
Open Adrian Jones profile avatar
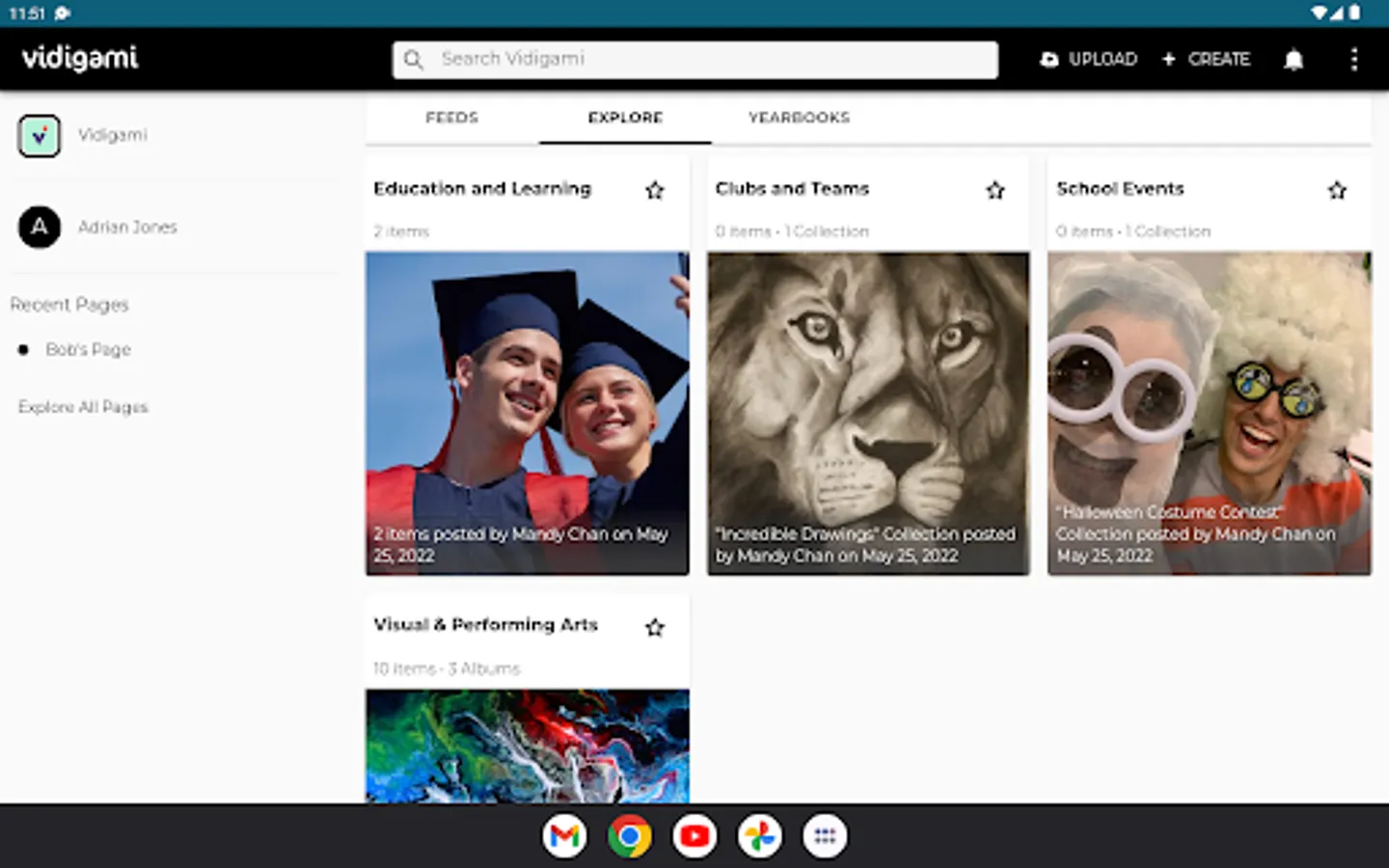[x=40, y=228]
